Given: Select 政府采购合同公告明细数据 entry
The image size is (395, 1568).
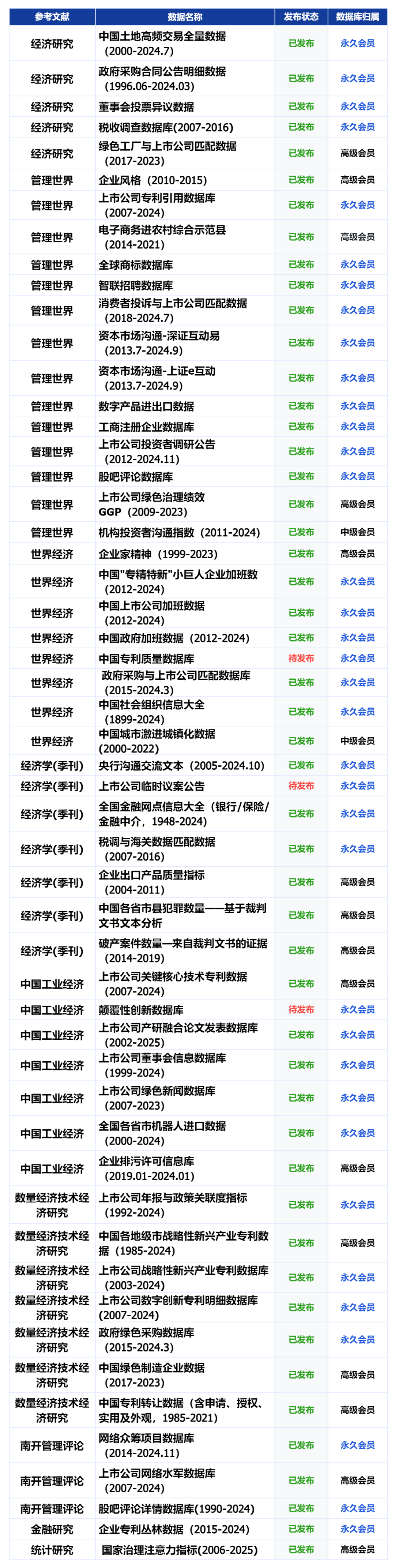Looking at the screenshot, I should coord(162,79).
